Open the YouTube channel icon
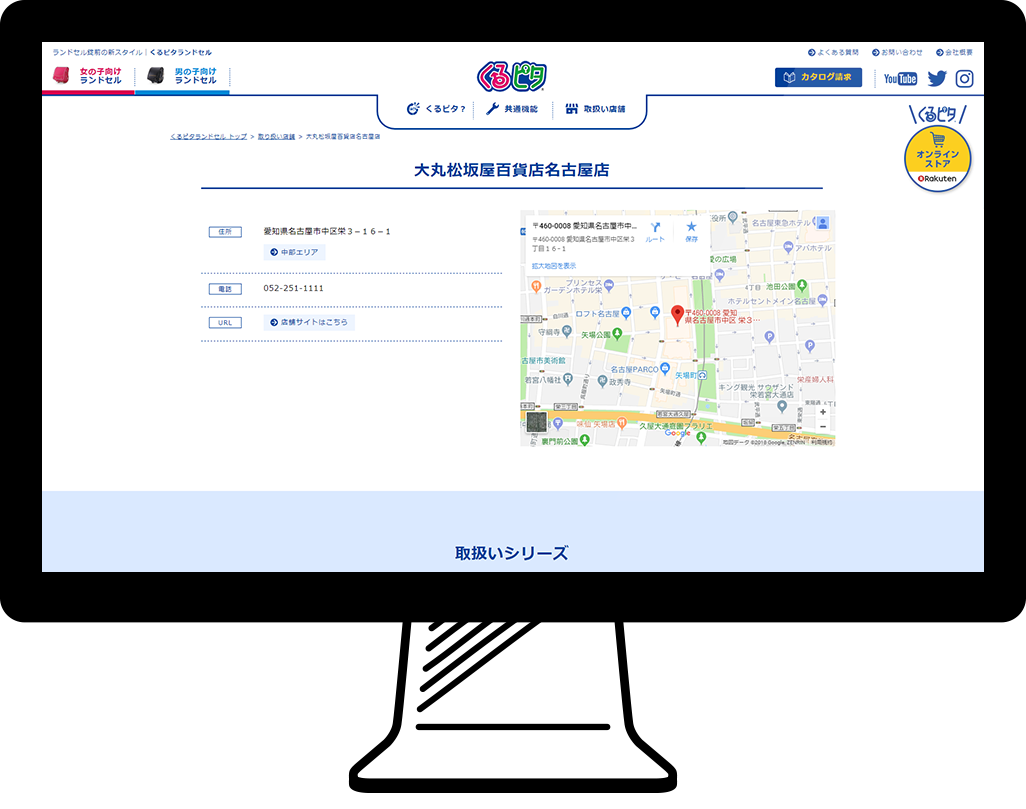Screen dimensions: 1026x809 click(900, 79)
